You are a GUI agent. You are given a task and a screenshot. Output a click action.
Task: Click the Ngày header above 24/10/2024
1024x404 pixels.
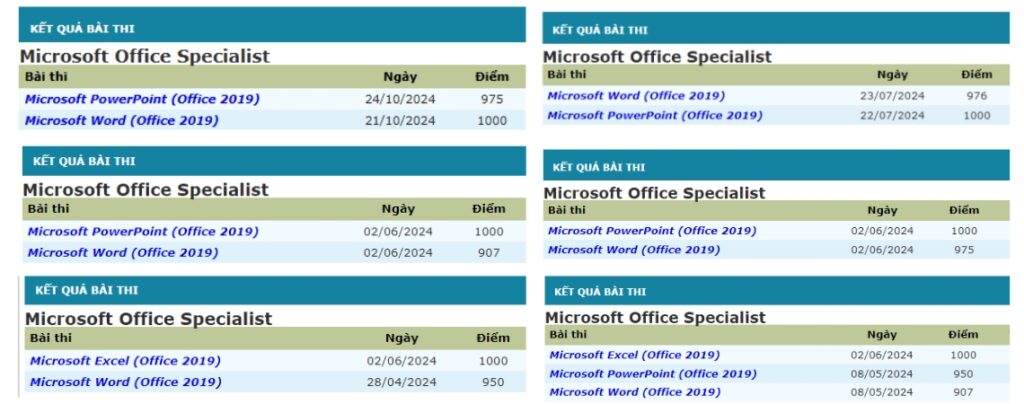(400, 77)
